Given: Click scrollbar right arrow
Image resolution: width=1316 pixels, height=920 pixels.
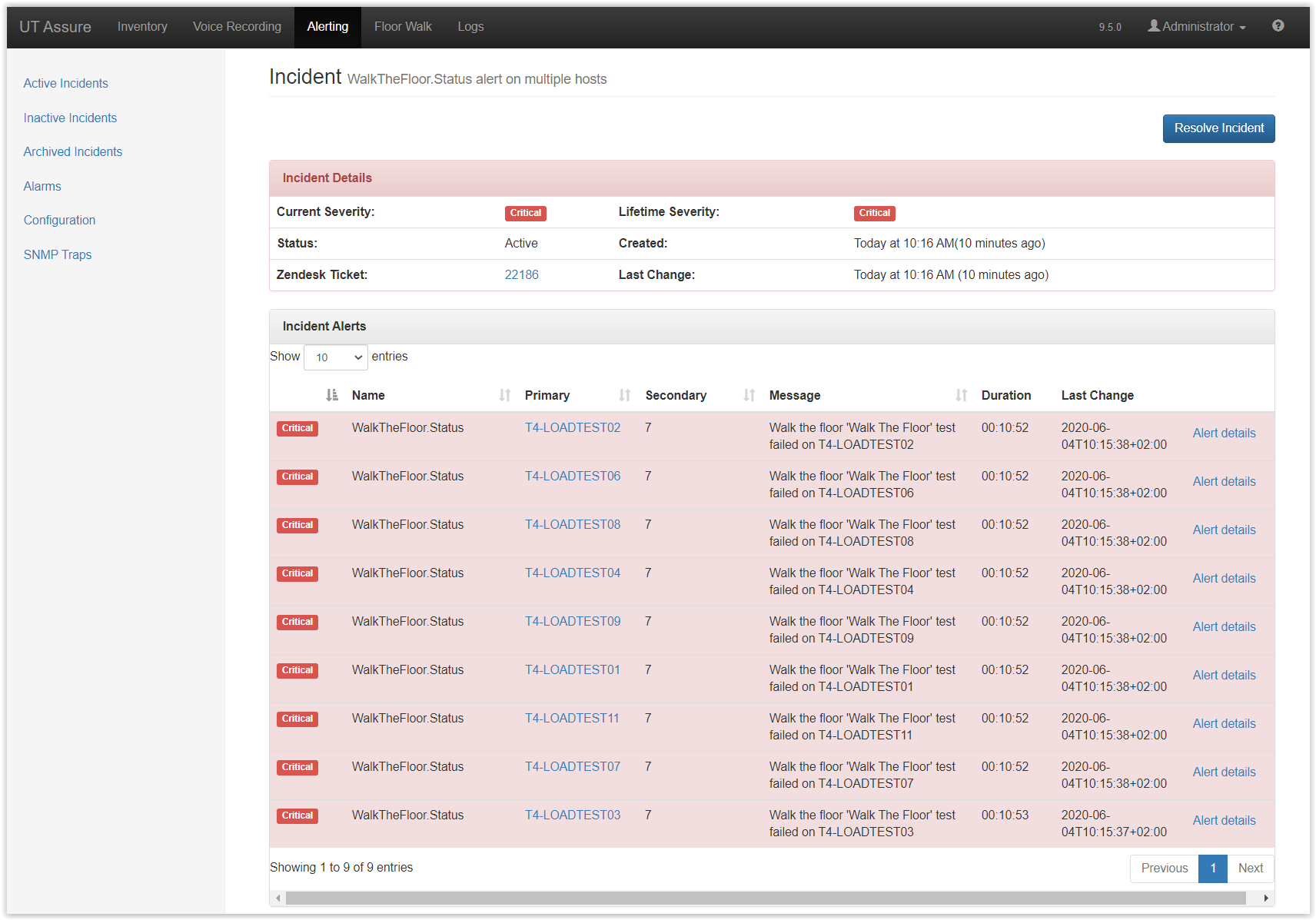Looking at the screenshot, I should point(1266,898).
